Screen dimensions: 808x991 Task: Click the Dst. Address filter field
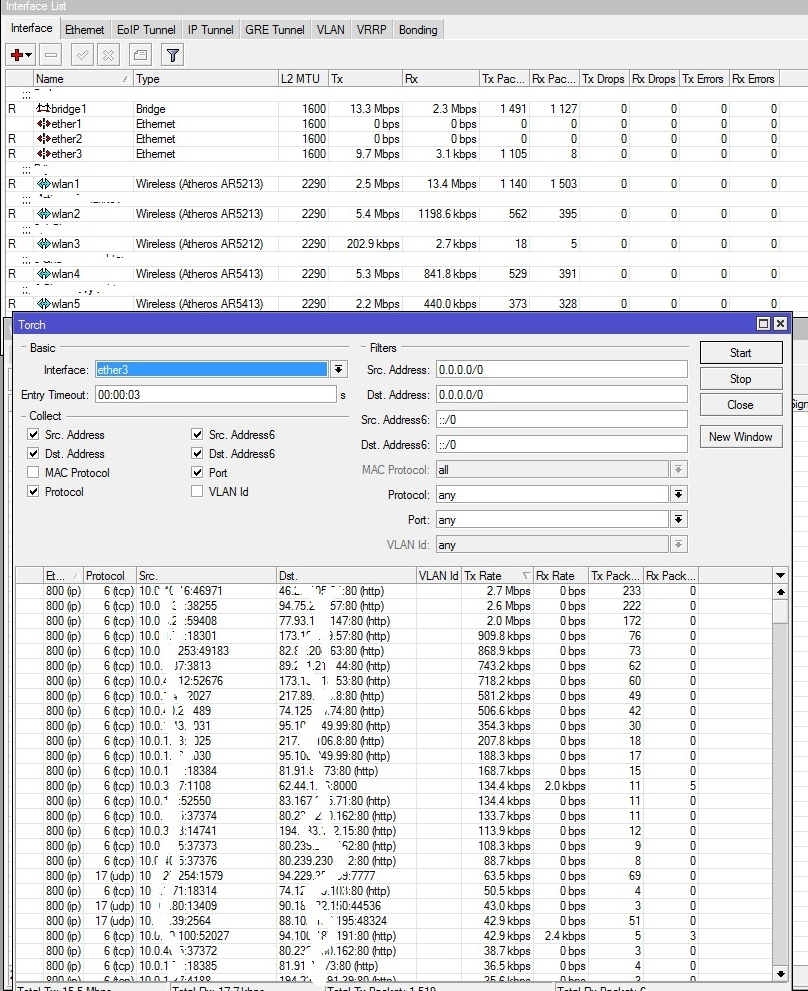coord(561,394)
